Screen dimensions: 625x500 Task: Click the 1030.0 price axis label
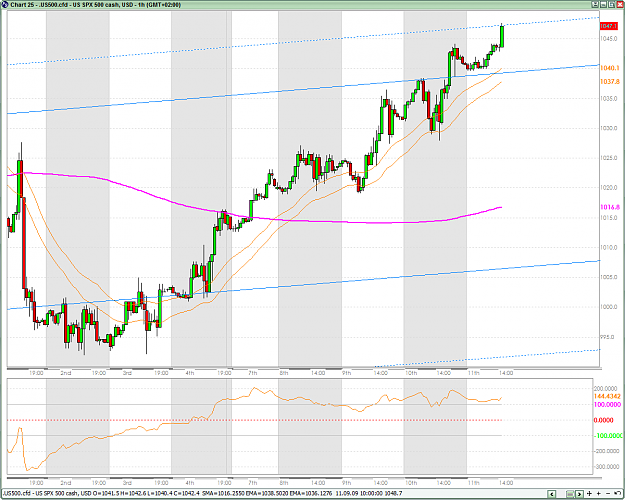click(x=609, y=128)
